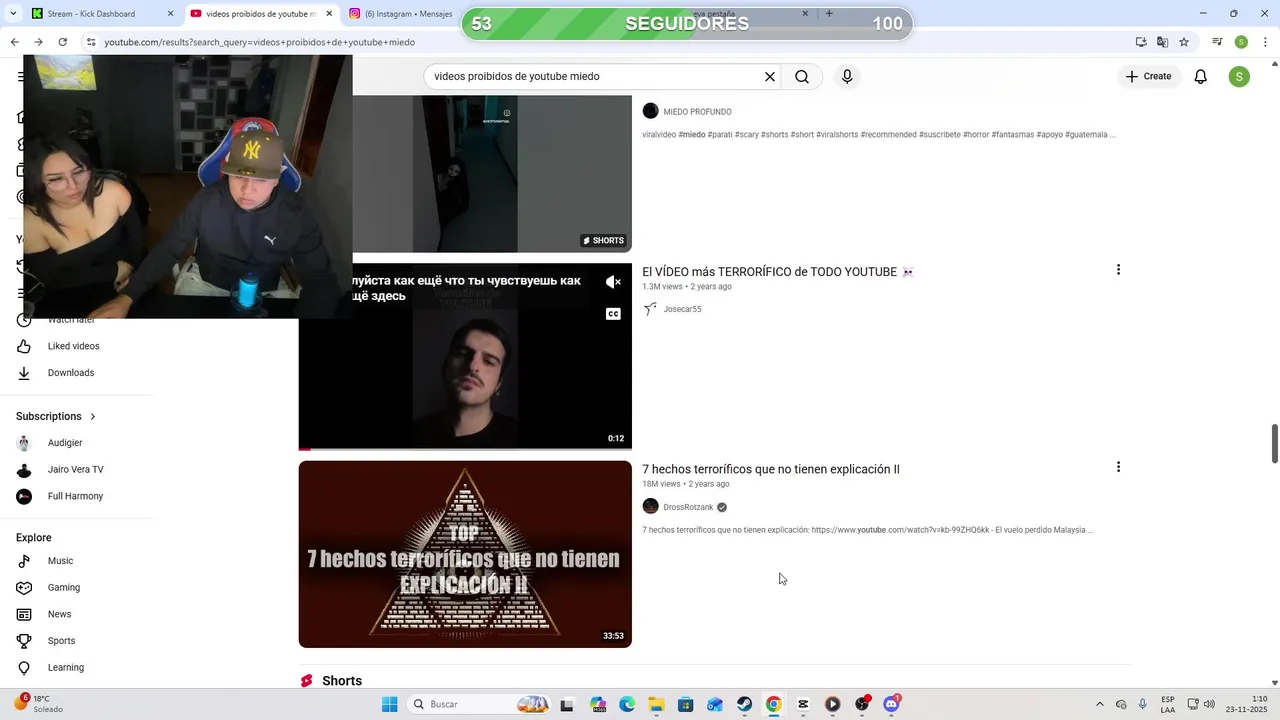Click the translate page icon

1162,42
